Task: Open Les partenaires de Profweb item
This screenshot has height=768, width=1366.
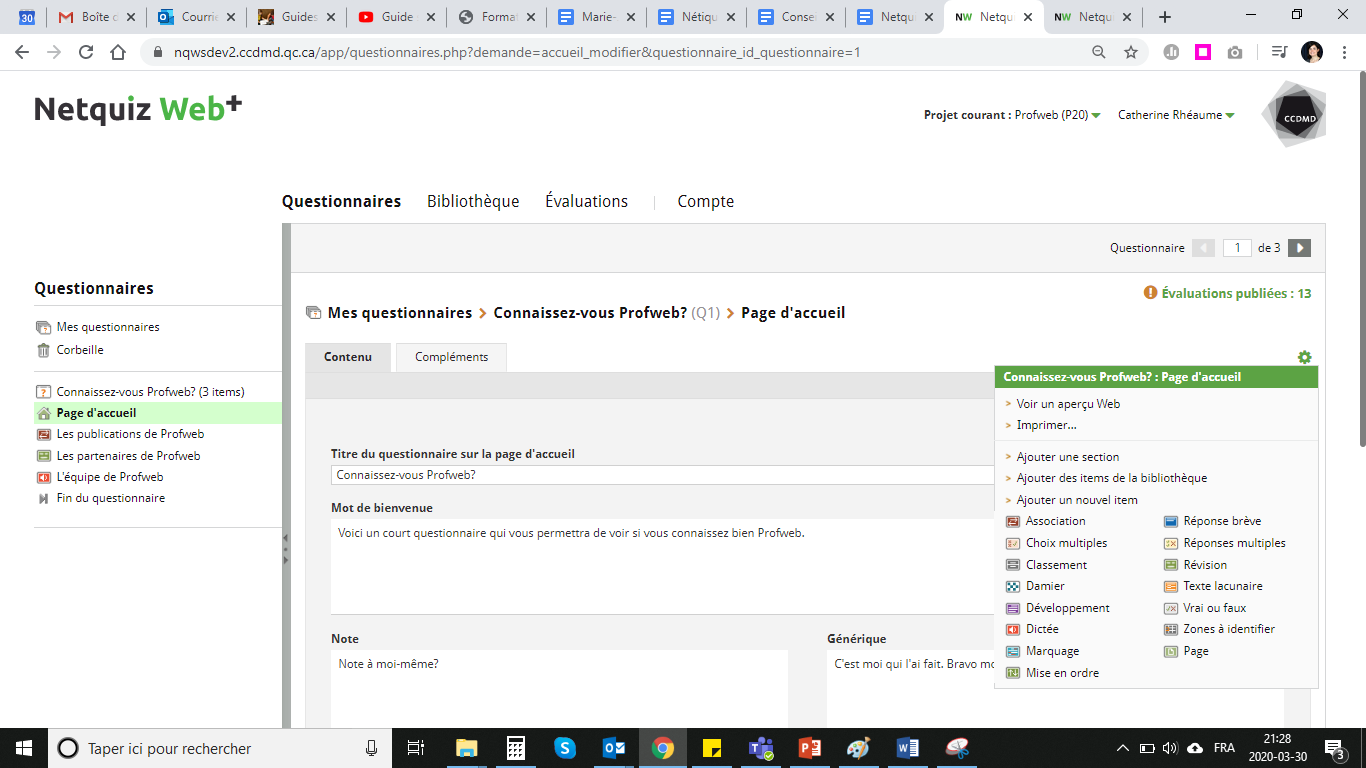Action: click(x=128, y=456)
